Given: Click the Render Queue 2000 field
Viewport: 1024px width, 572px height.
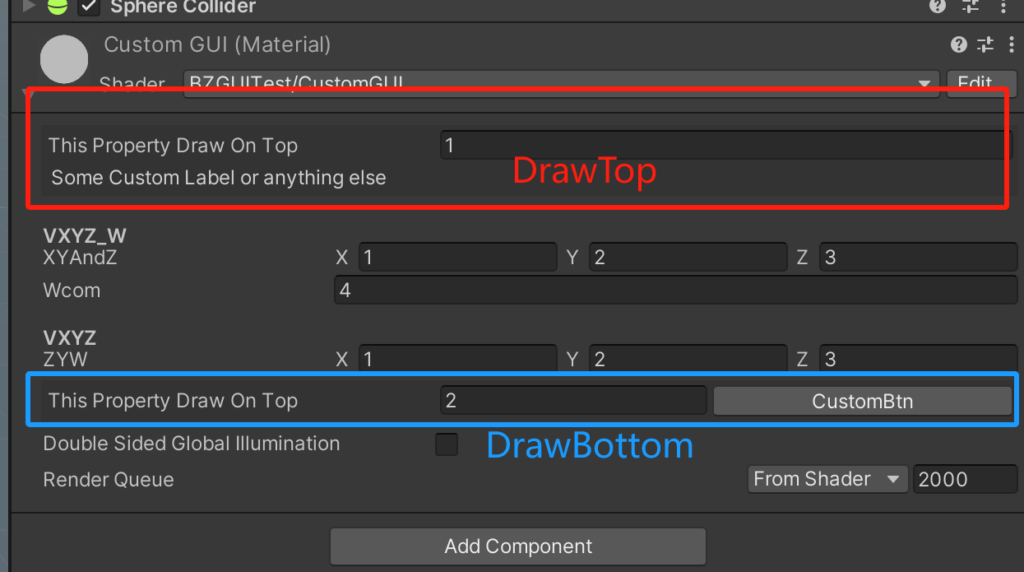Looking at the screenshot, I should (x=965, y=479).
